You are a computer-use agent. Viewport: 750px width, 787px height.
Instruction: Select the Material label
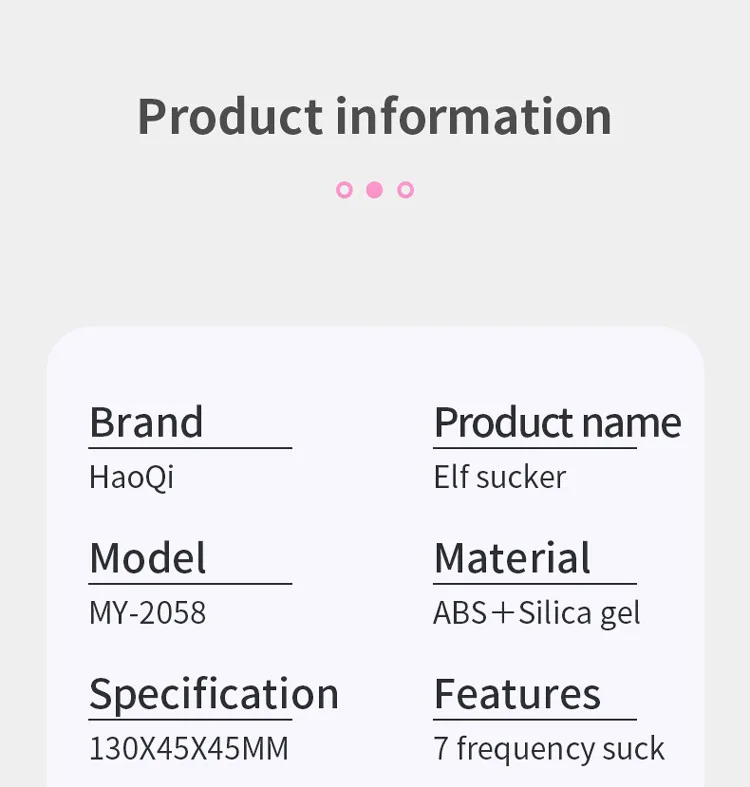point(512,558)
